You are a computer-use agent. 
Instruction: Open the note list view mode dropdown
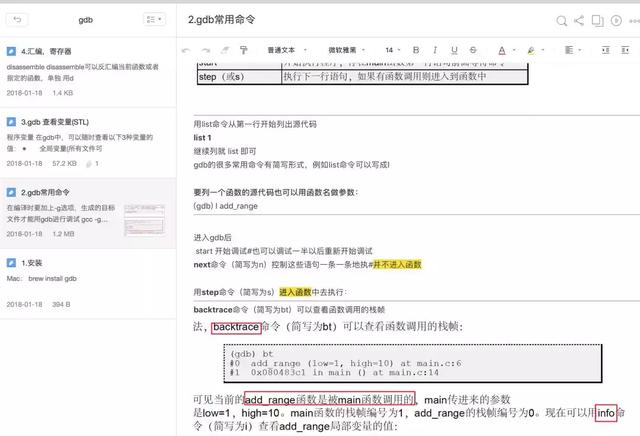[x=154, y=19]
